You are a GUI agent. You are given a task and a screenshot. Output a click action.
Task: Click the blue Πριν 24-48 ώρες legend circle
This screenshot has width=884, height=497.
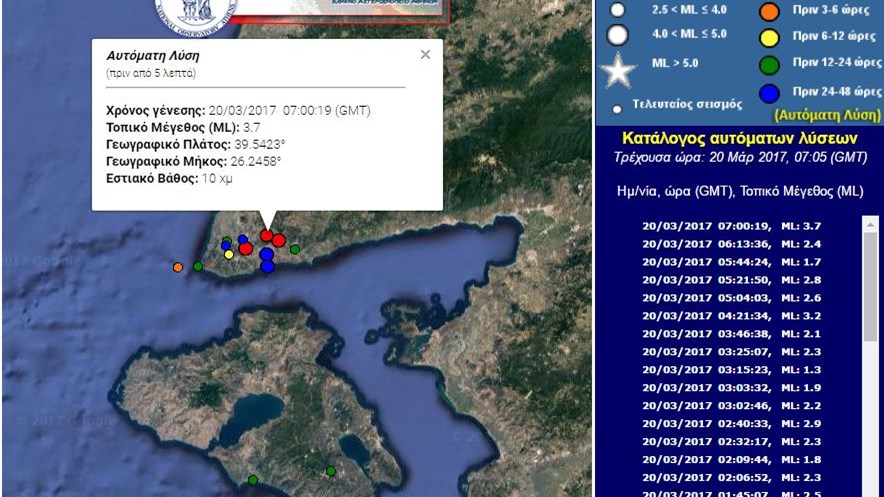[x=769, y=94]
